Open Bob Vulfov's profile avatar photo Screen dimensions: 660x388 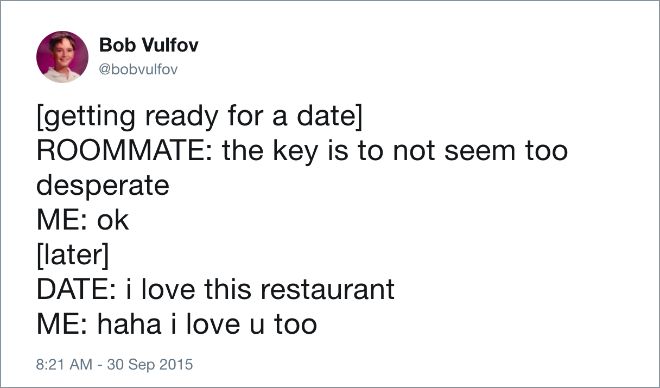click(x=62, y=57)
